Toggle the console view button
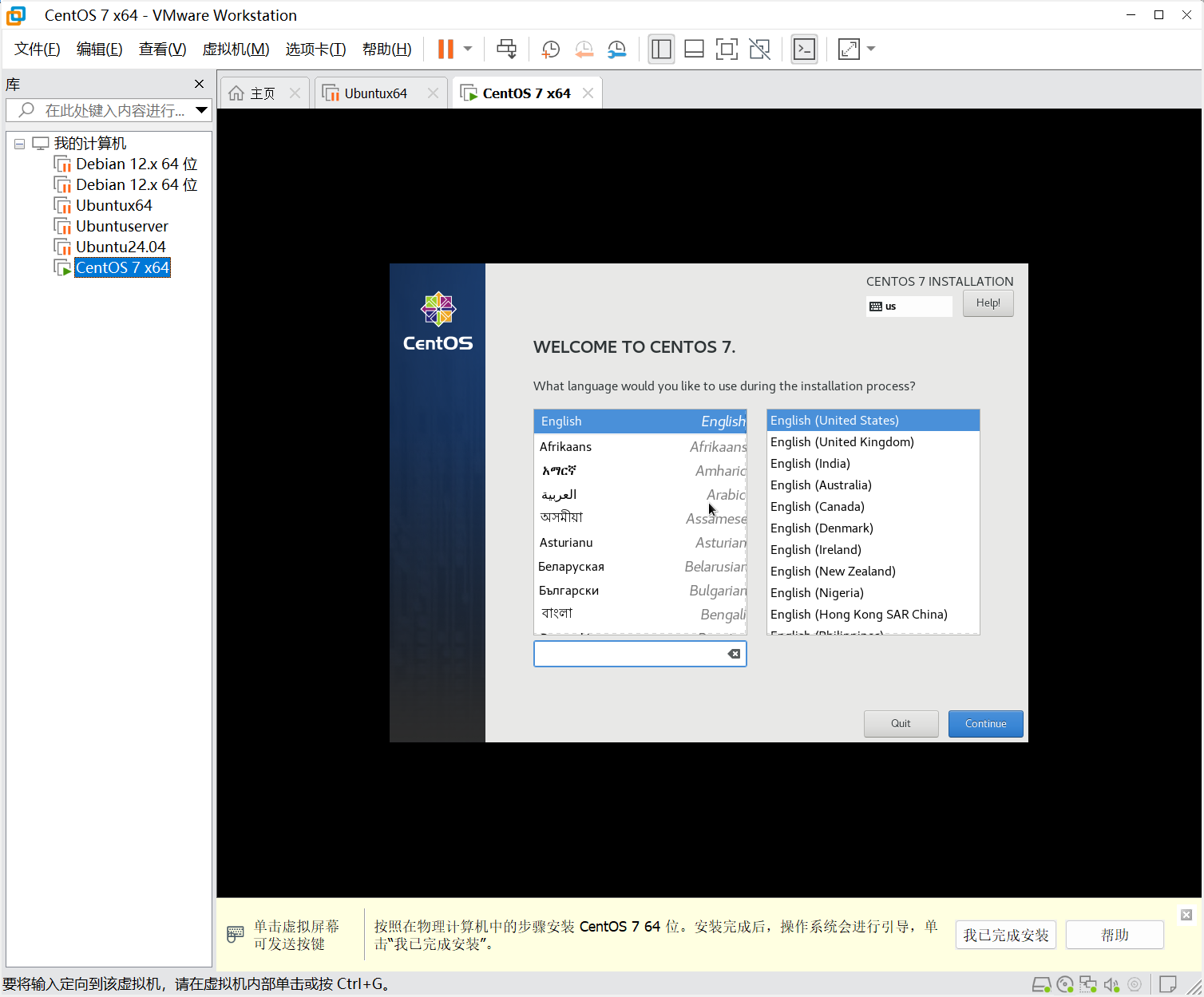The image size is (1204, 997). [804, 49]
